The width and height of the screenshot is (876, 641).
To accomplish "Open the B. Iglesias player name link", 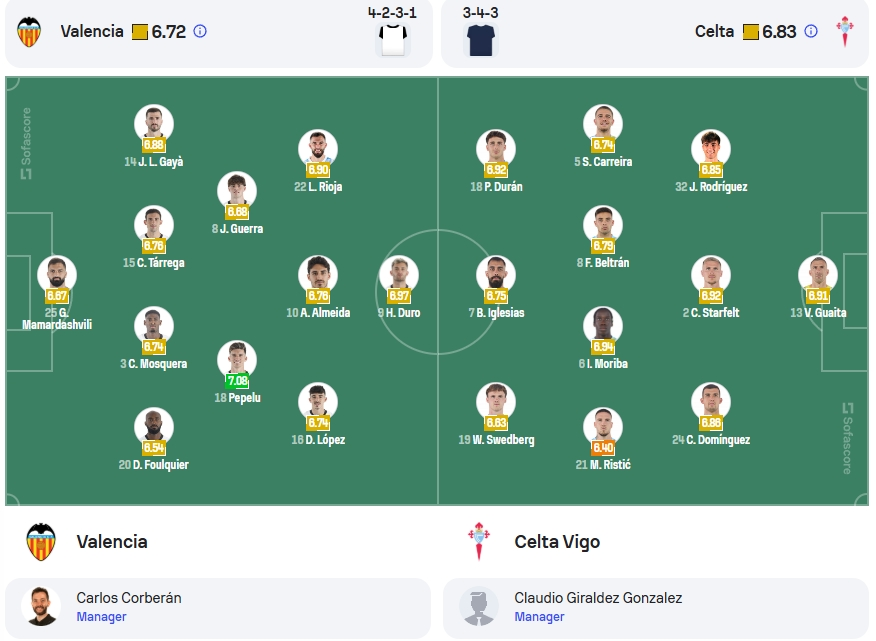I will (501, 313).
